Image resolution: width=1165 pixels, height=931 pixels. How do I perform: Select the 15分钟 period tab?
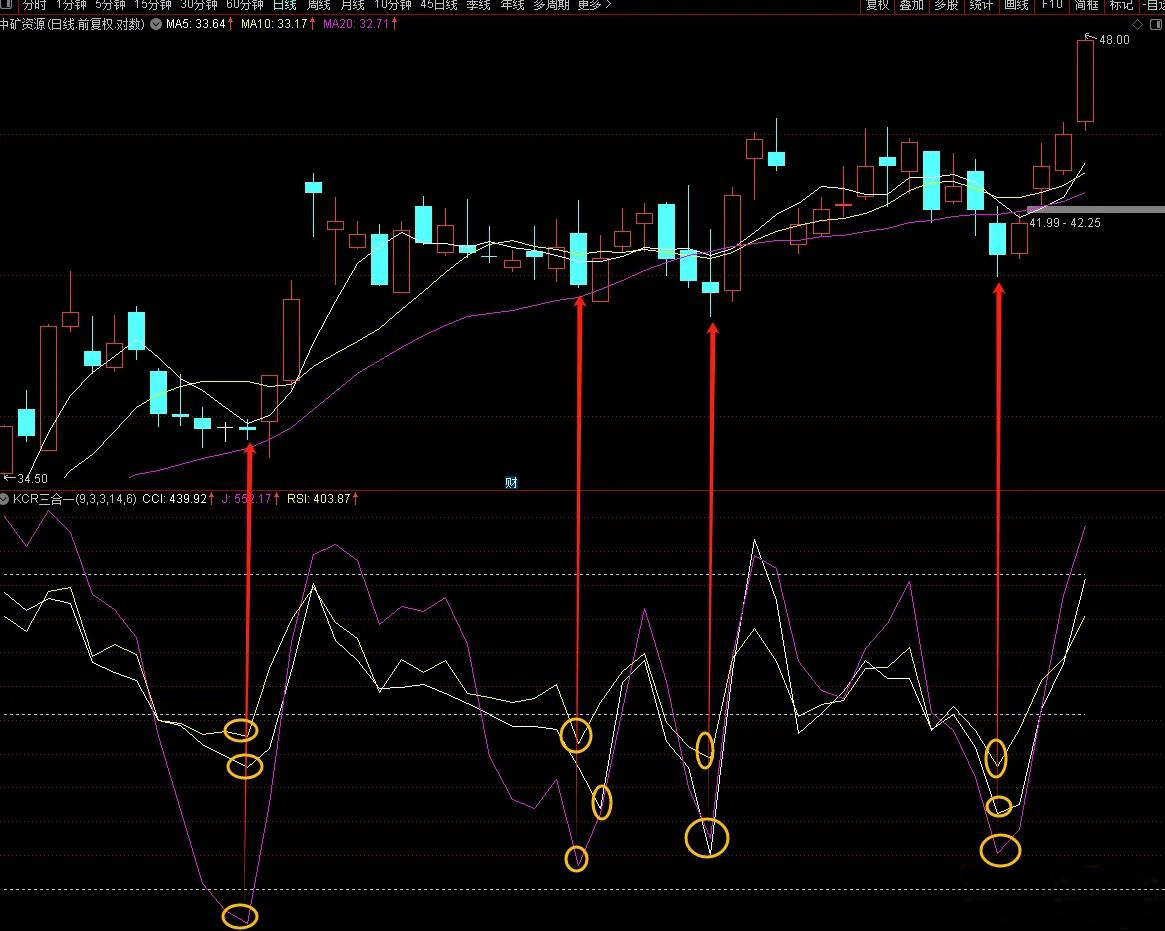coord(152,4)
